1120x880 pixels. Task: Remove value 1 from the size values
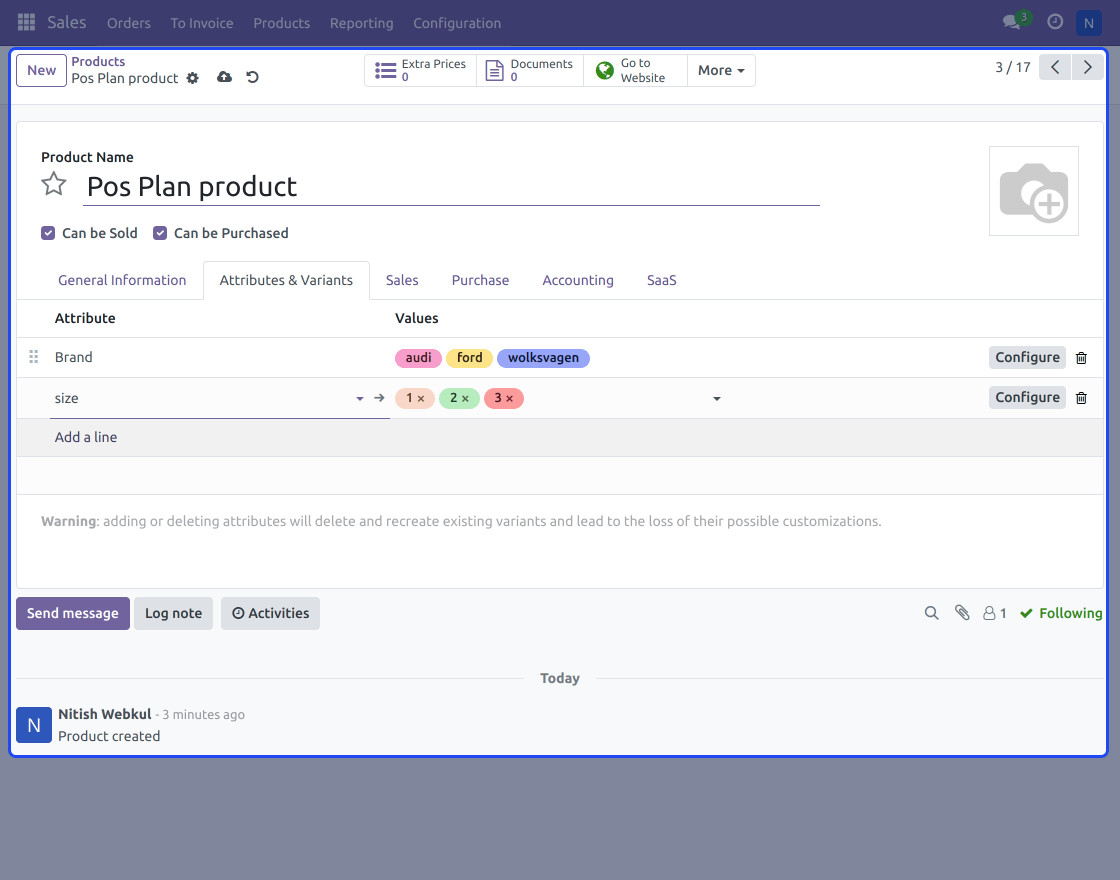[421, 399]
